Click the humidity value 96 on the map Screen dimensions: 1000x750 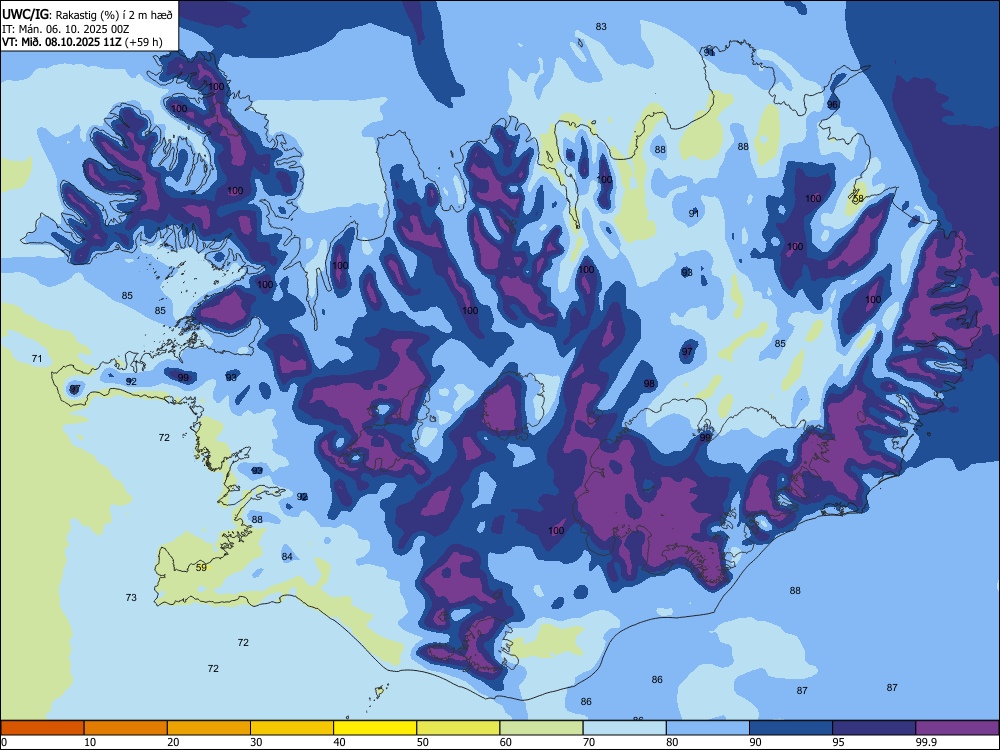point(832,105)
